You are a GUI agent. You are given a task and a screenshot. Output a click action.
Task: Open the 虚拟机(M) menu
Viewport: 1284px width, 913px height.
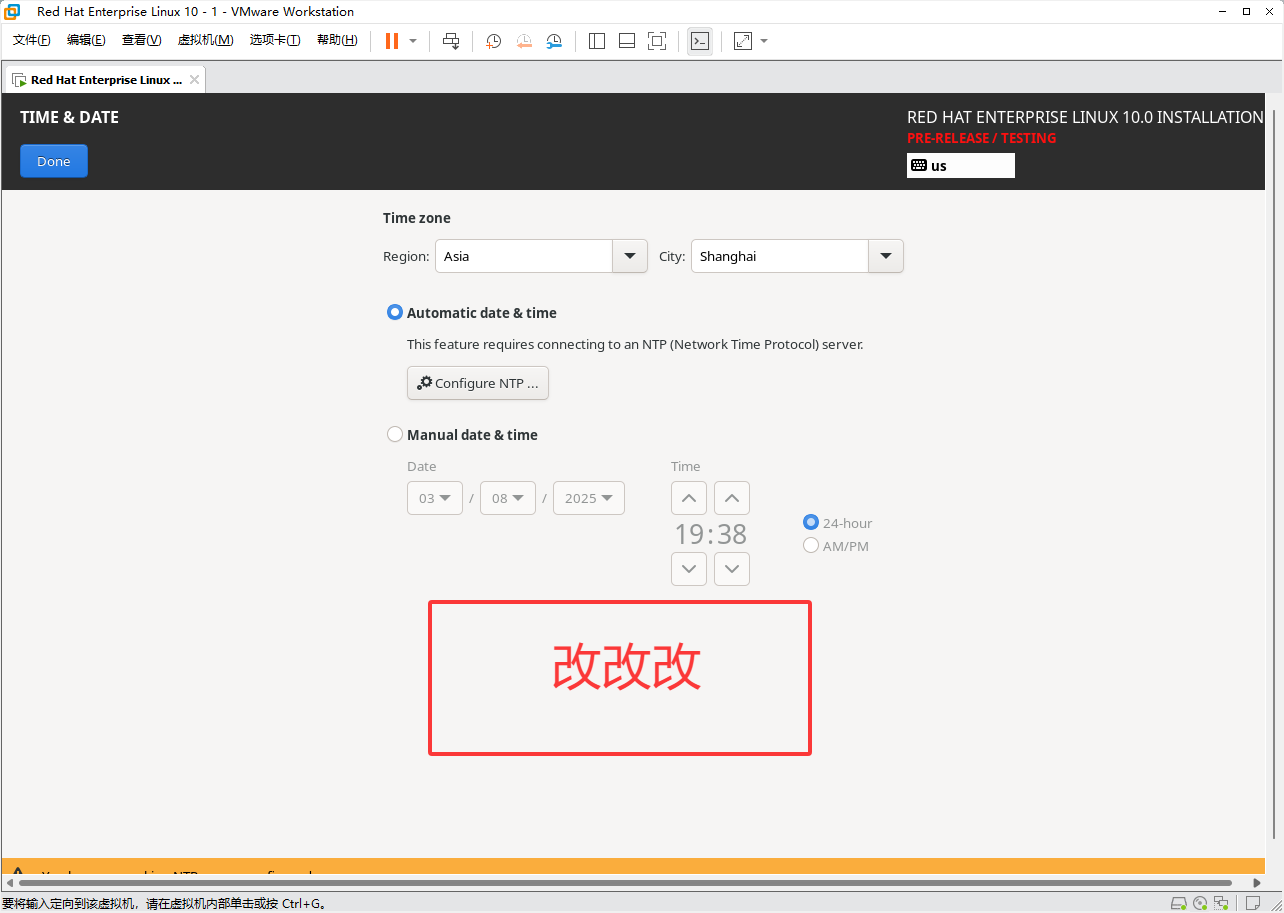[205, 40]
